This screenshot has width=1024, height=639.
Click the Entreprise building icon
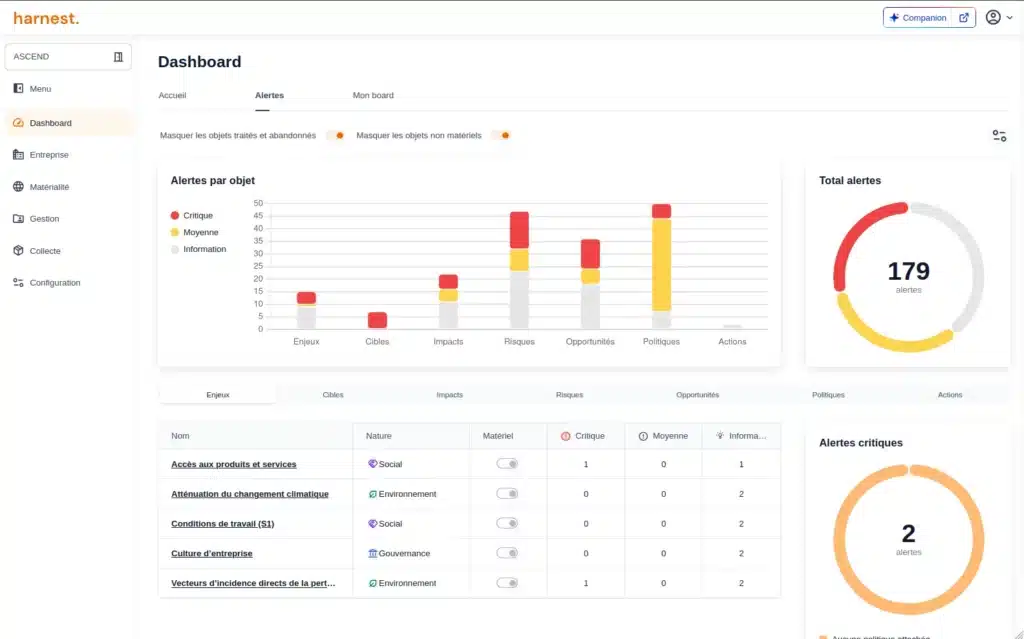tap(18, 155)
